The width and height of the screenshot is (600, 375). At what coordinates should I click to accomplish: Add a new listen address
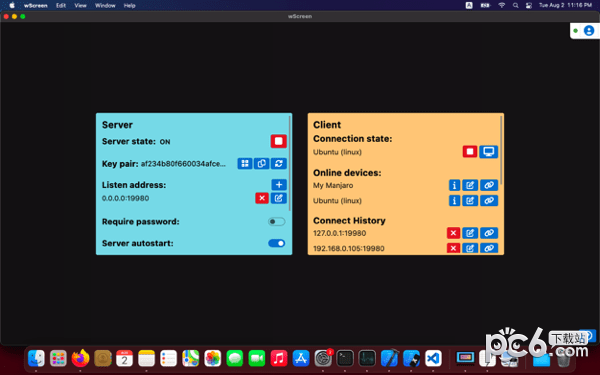coord(279,185)
